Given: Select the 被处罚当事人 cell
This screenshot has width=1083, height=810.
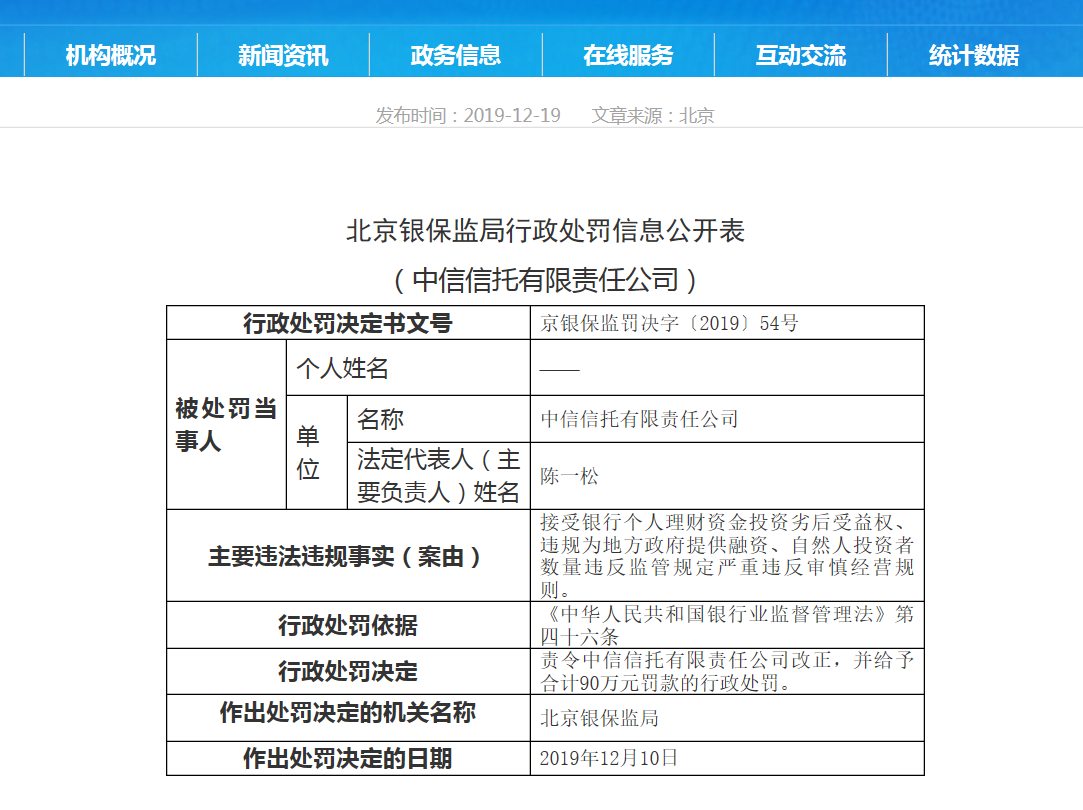Looking at the screenshot, I should pos(227,425).
